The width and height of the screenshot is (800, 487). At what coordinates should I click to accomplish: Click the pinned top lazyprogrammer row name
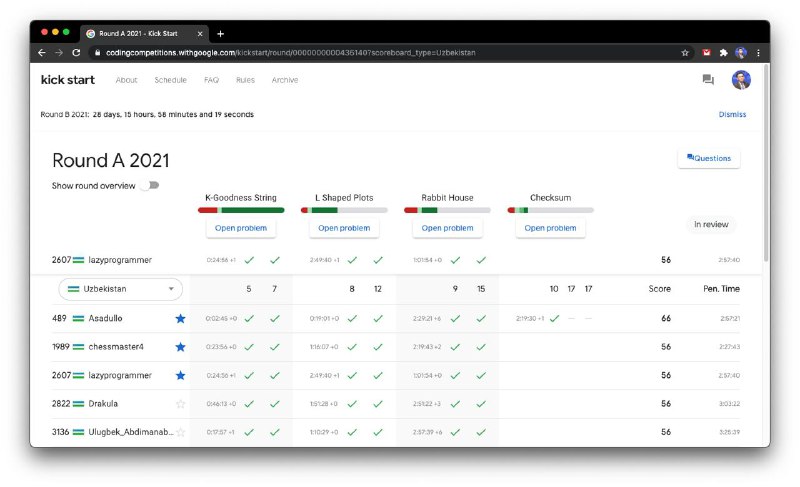coord(120,260)
